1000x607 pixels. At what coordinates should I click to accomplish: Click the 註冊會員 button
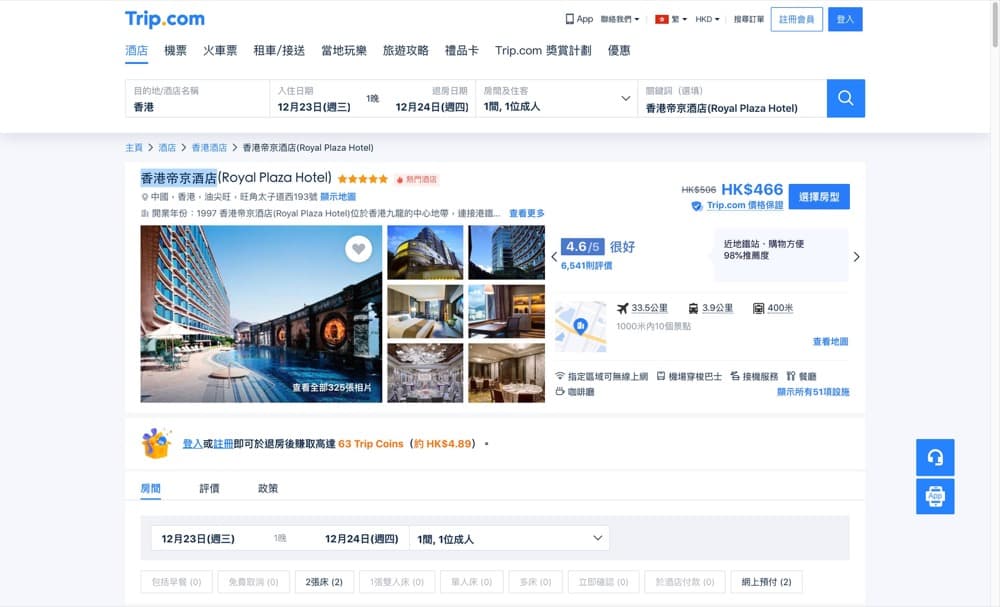[797, 19]
